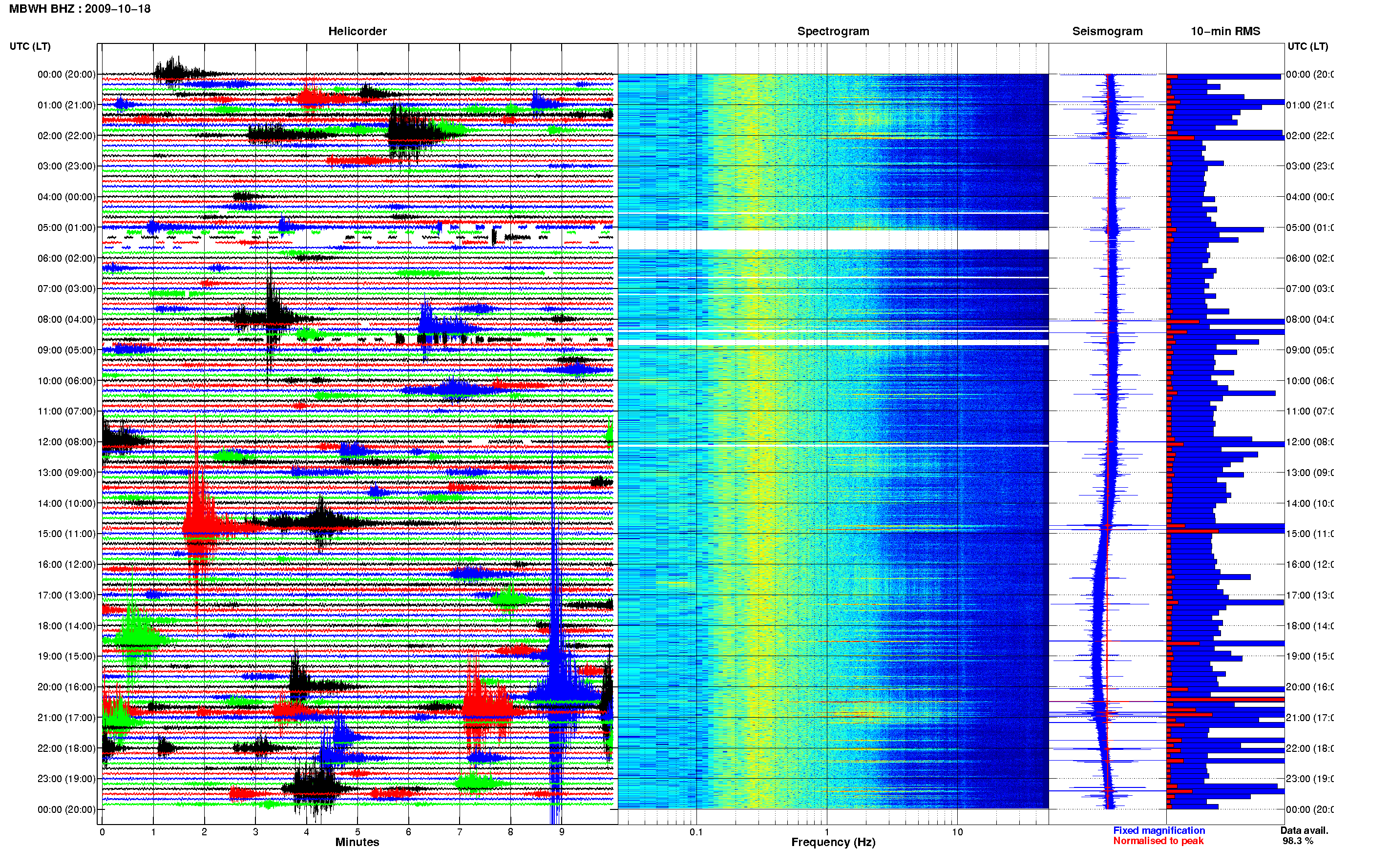The image size is (1389, 868).
Task: Select Minutes axis tick label '4'
Action: [307, 832]
